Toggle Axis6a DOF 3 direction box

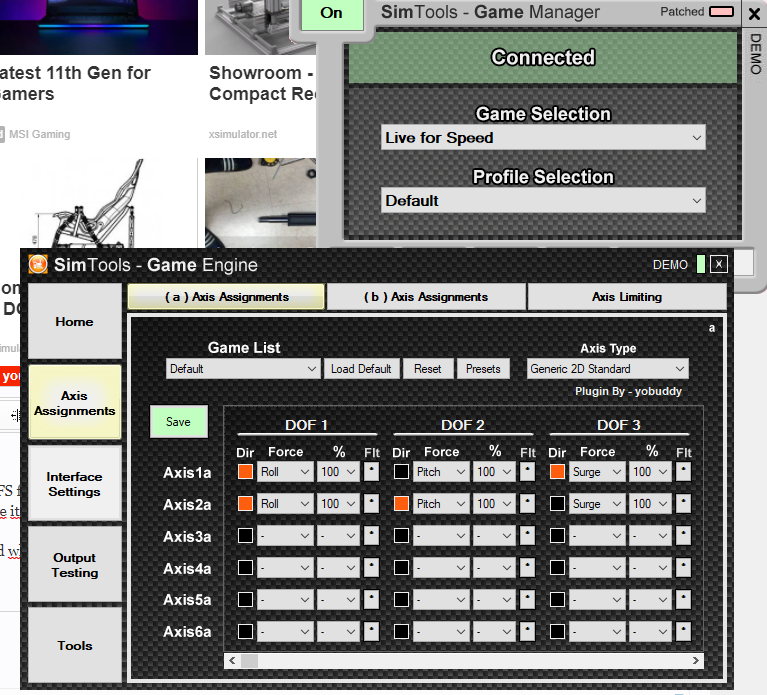coord(557,631)
